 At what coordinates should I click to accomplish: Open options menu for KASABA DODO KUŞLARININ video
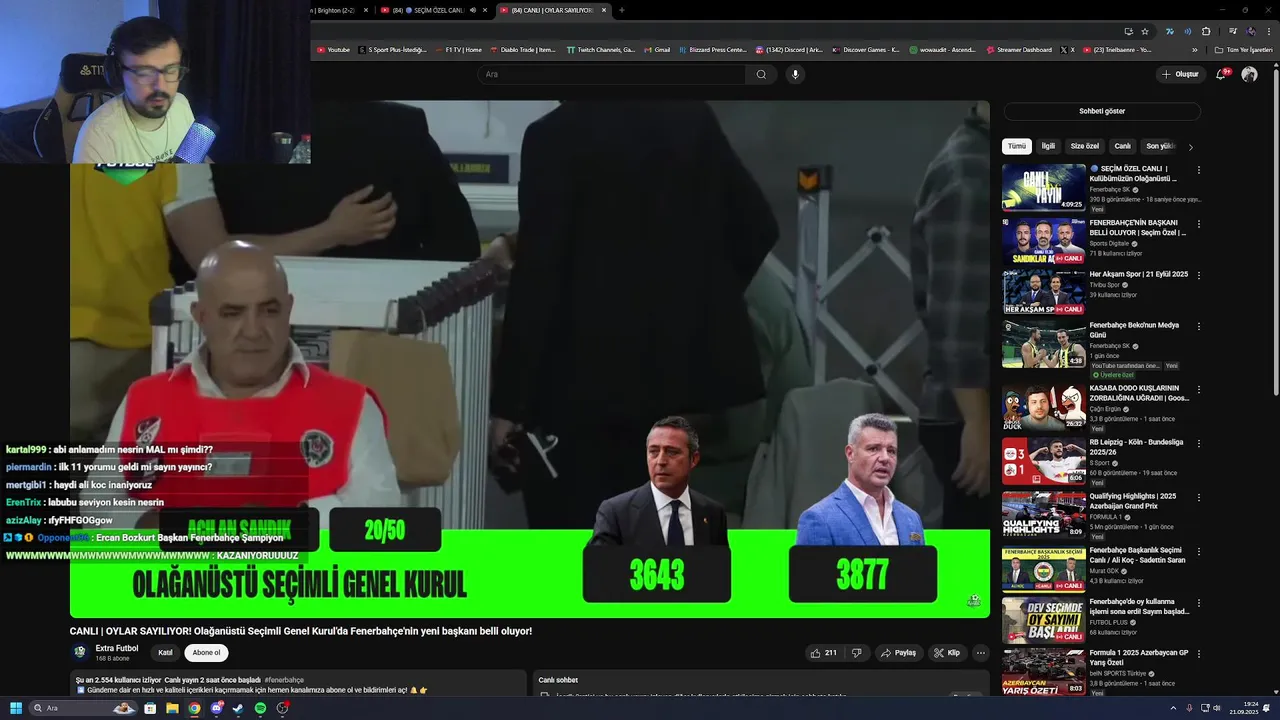(x=1198, y=389)
